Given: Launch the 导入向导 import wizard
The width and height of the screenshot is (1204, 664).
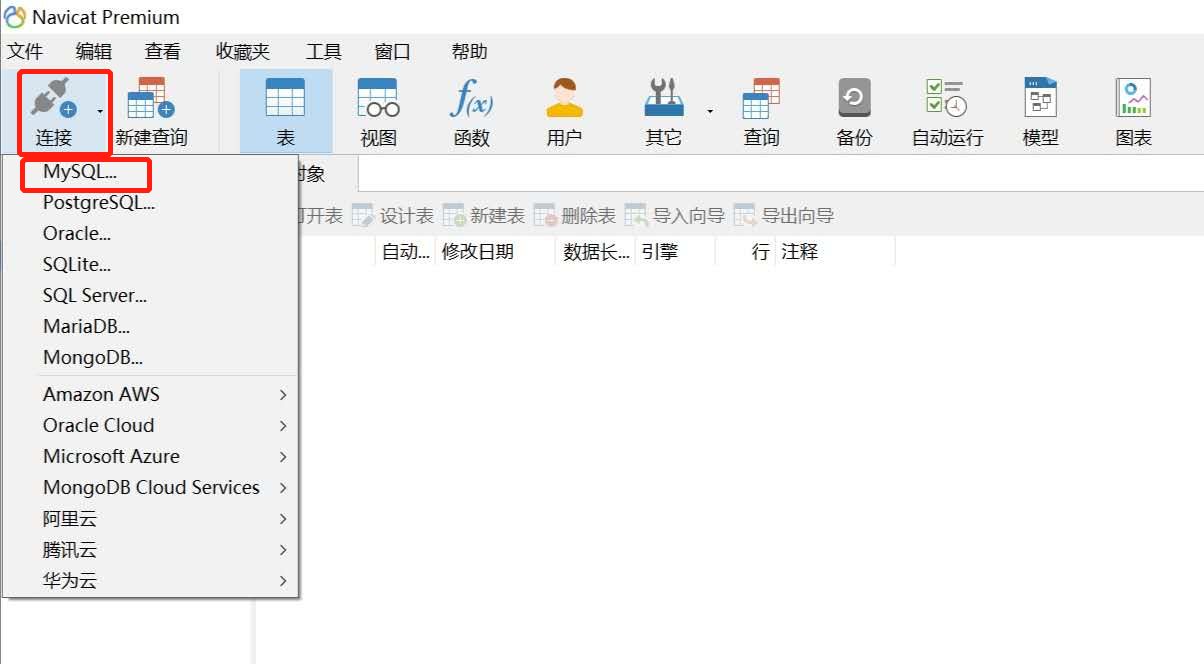Looking at the screenshot, I should click(x=675, y=216).
